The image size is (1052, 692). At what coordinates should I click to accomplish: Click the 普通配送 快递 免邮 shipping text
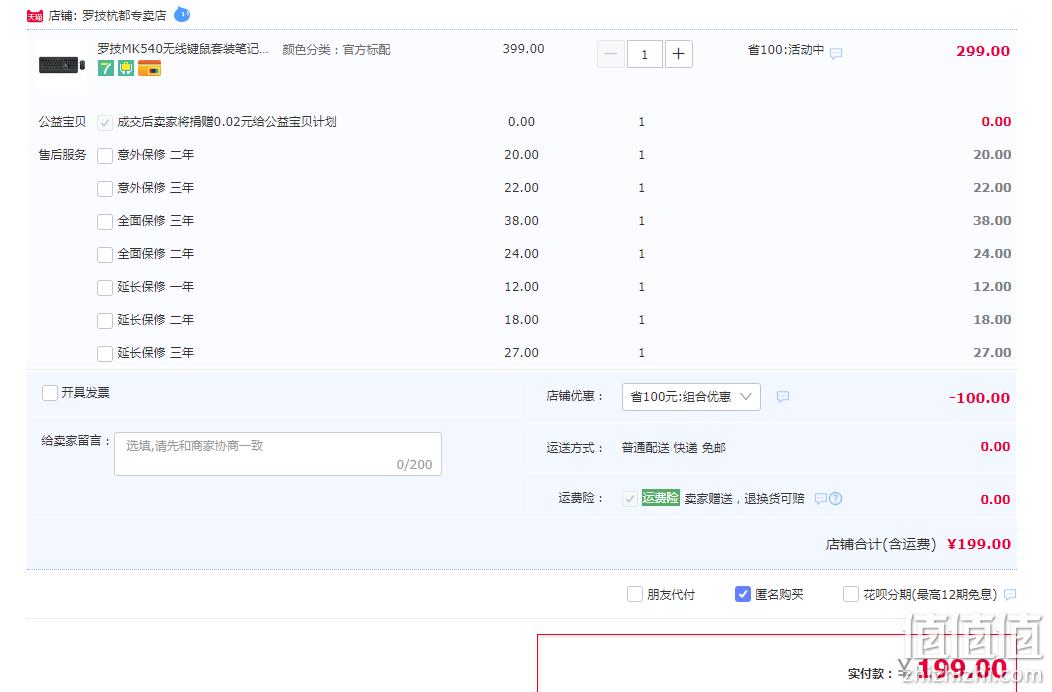click(674, 448)
